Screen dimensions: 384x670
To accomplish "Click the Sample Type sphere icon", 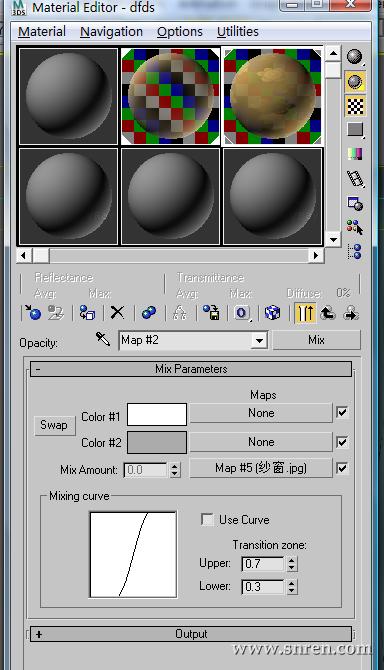I will click(355, 57).
